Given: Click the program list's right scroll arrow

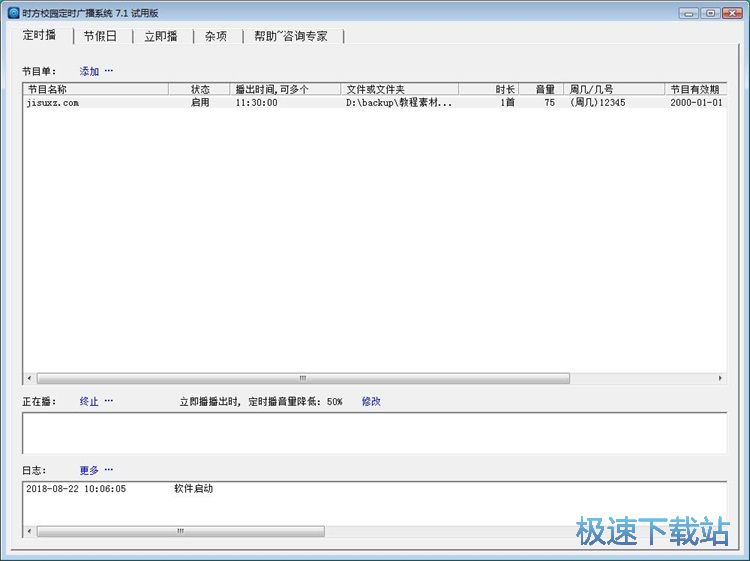Looking at the screenshot, I should tap(720, 378).
